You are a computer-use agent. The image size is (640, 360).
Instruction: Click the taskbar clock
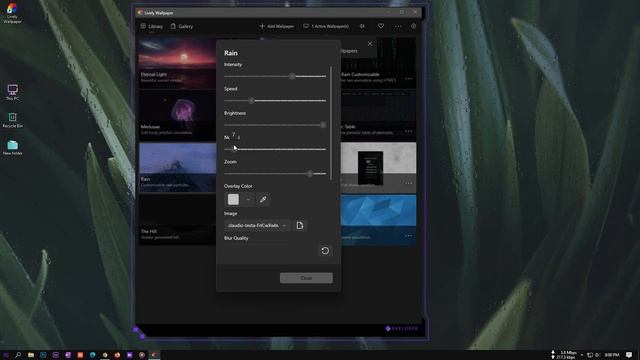pyautogui.click(x=612, y=355)
